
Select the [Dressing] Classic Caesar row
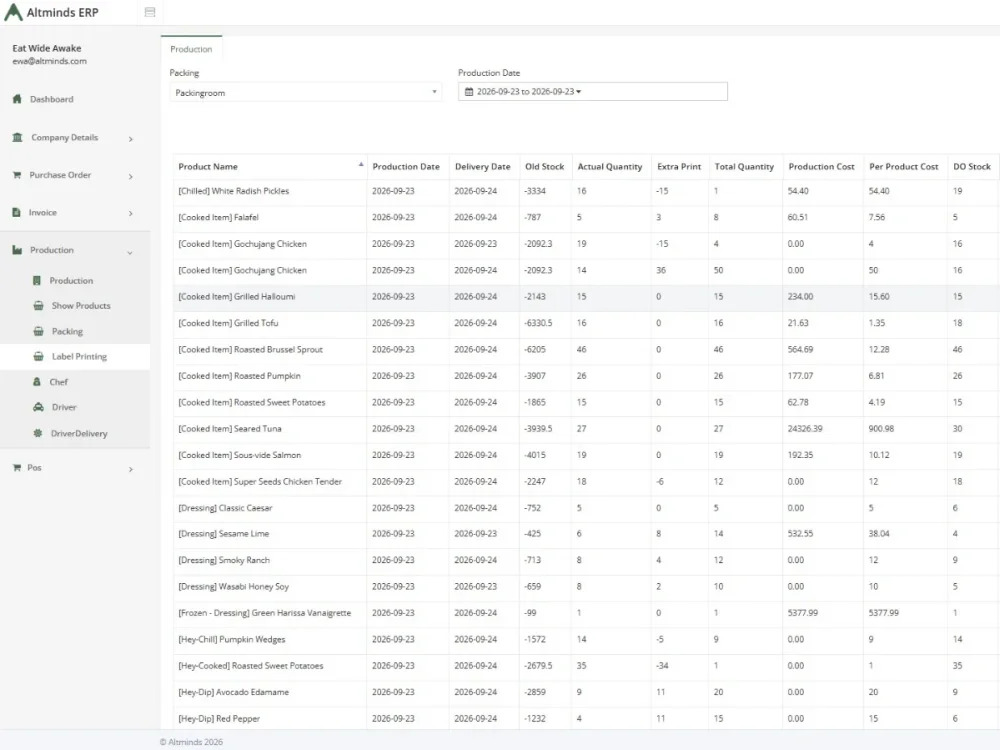(585, 508)
